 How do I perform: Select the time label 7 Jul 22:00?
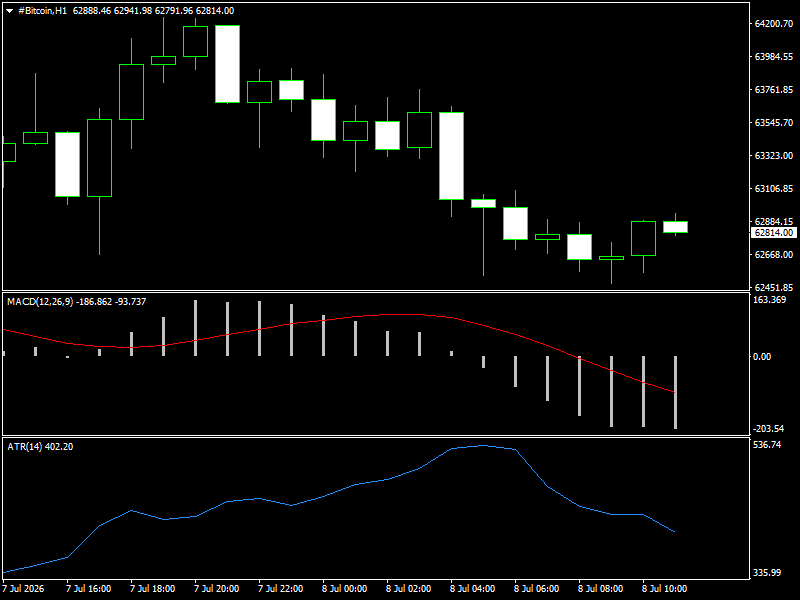coord(281,589)
